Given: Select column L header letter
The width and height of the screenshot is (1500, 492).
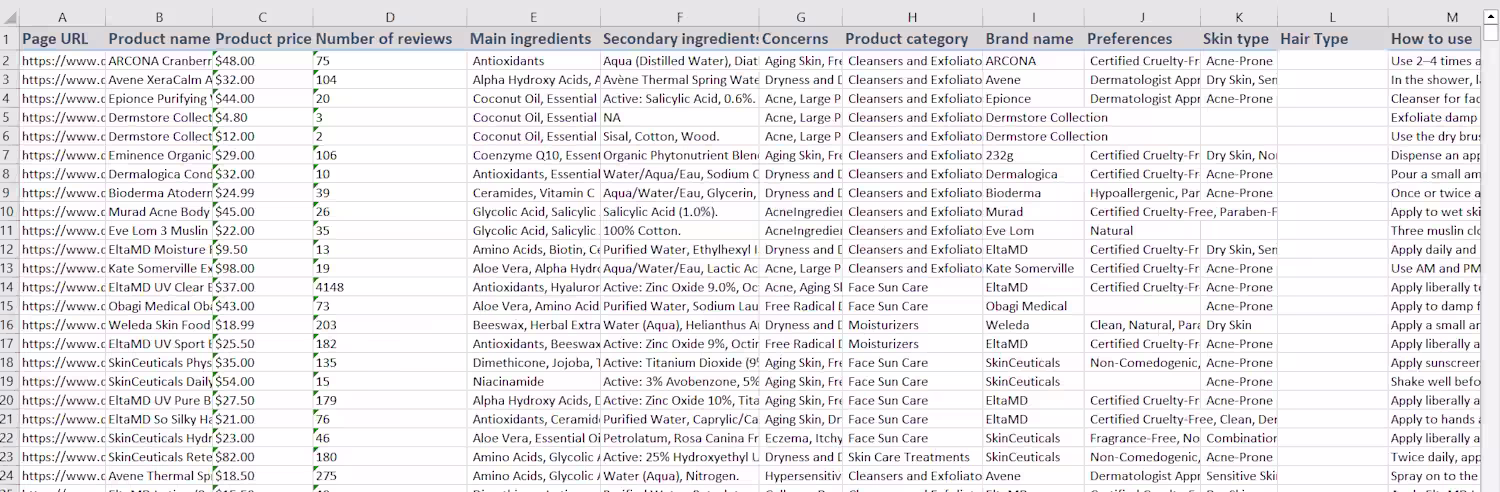Looking at the screenshot, I should (1332, 17).
